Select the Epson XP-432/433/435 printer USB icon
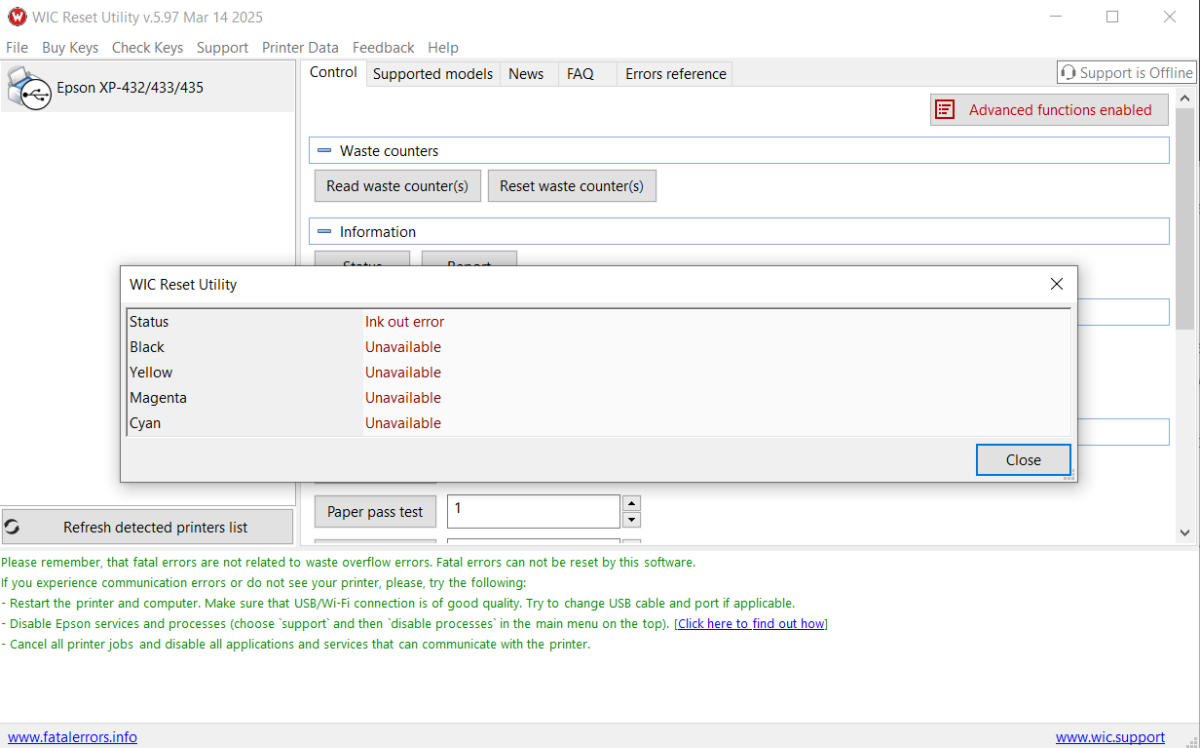Viewport: 1200px width, 748px height. [x=29, y=87]
